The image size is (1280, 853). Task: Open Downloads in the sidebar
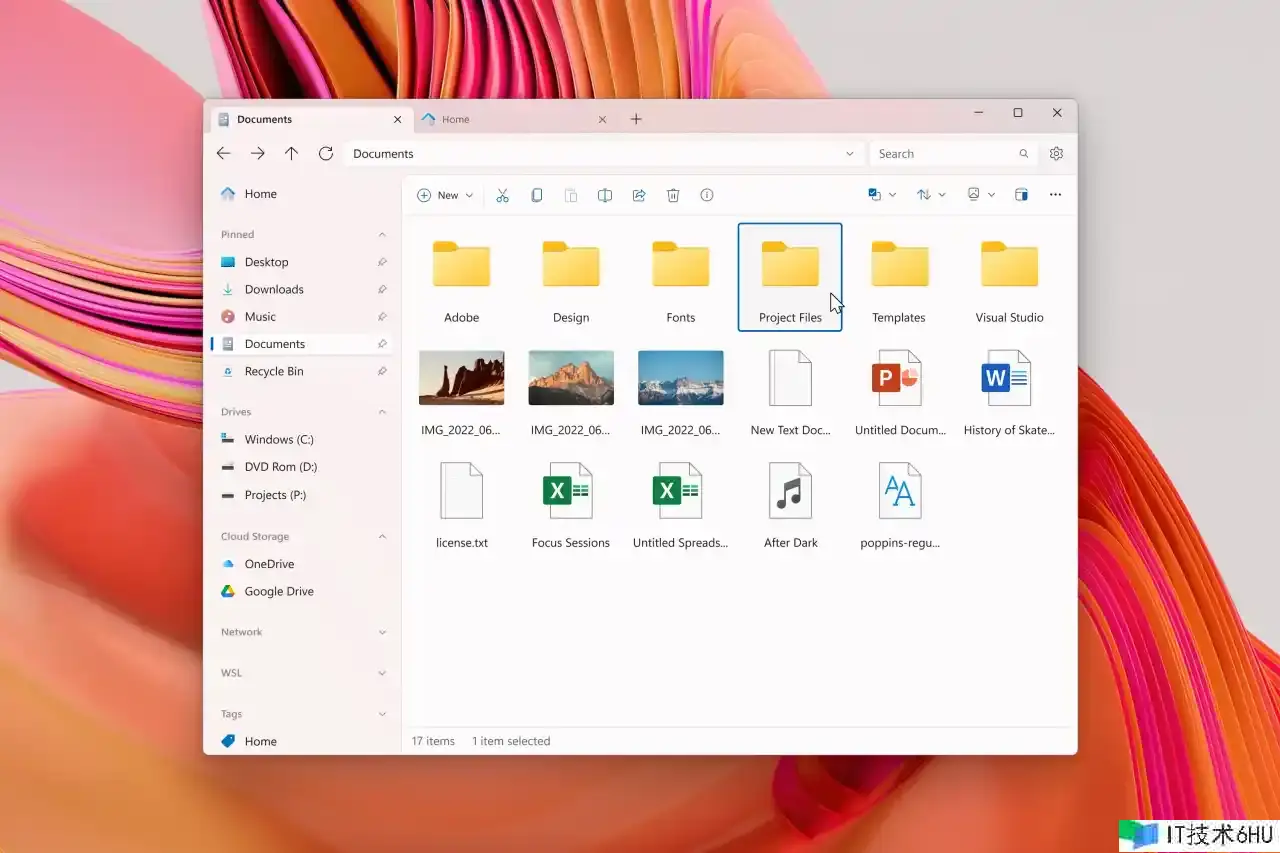click(x=302, y=289)
